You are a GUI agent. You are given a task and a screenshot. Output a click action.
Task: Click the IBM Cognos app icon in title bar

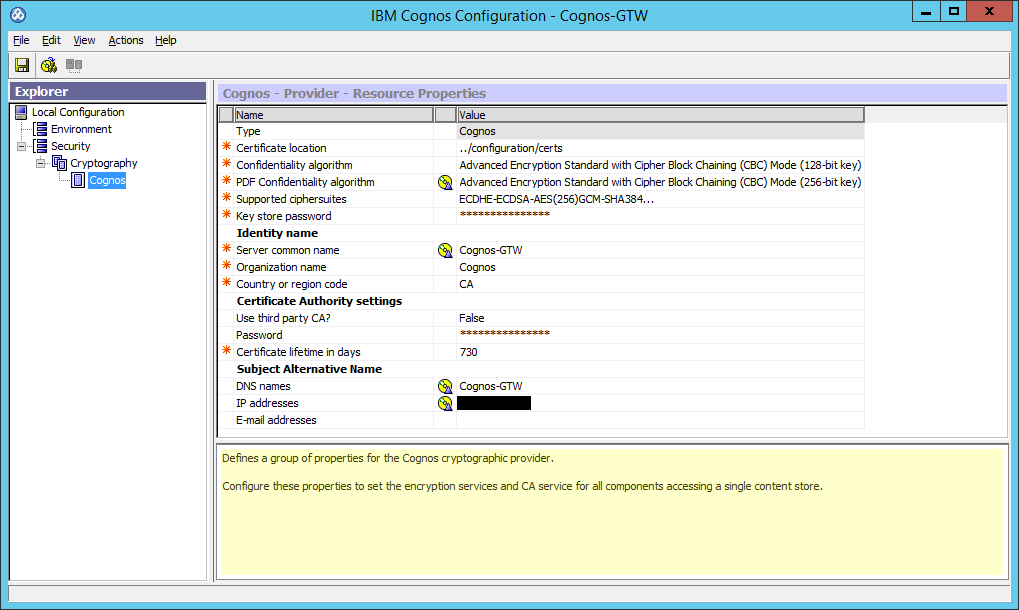[18, 14]
